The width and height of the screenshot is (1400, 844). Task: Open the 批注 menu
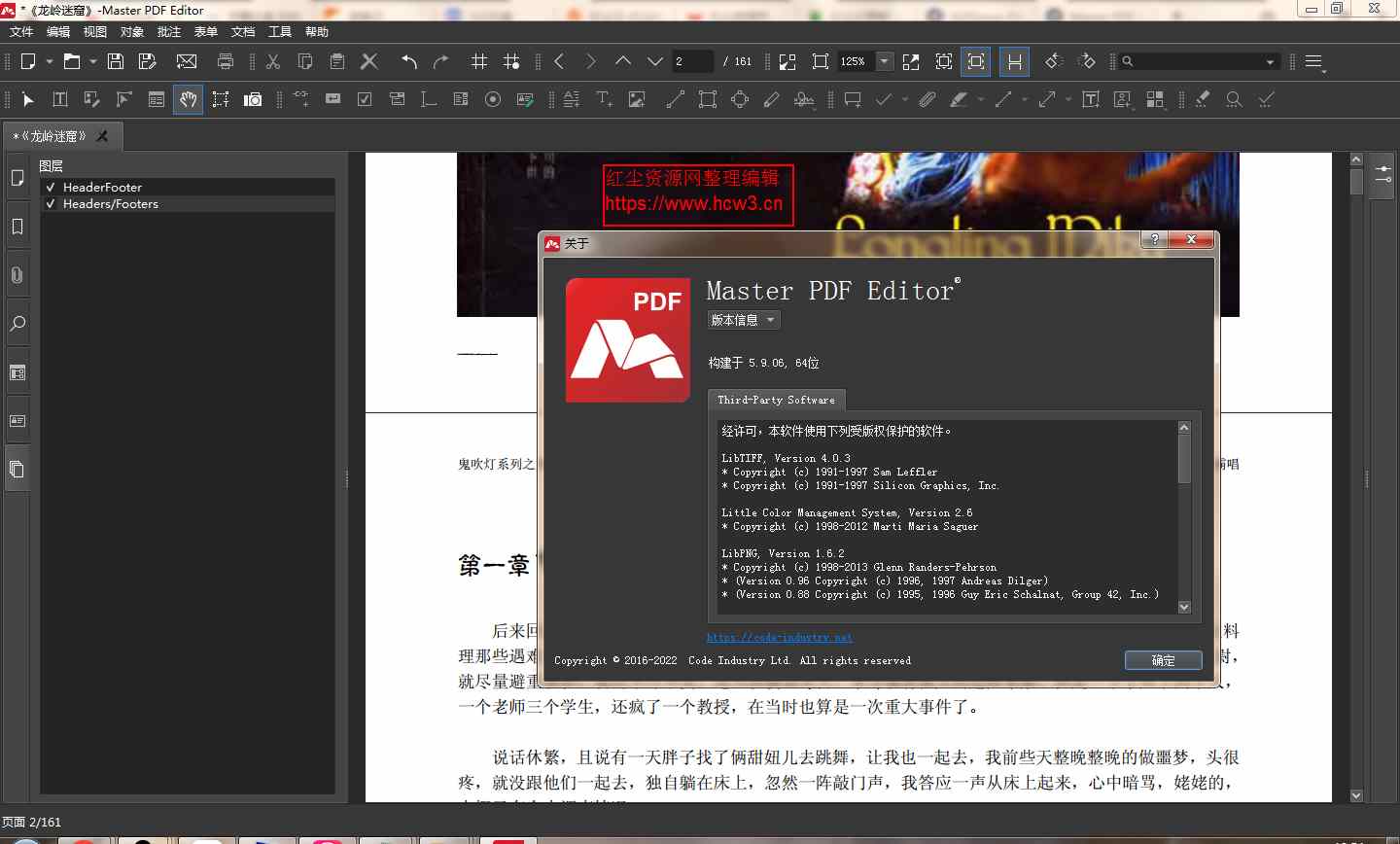(x=168, y=31)
